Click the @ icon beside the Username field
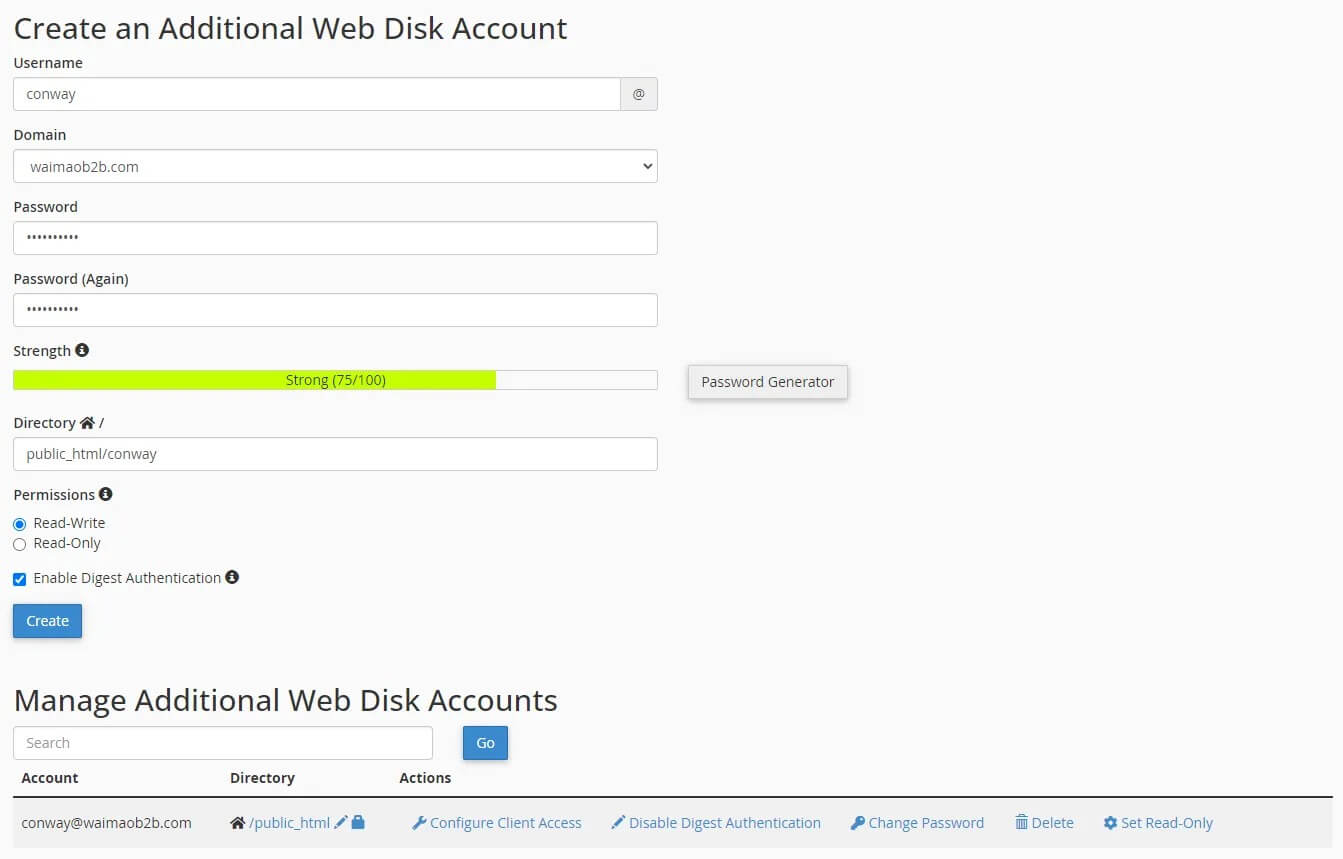The width and height of the screenshot is (1343, 859). pos(639,94)
